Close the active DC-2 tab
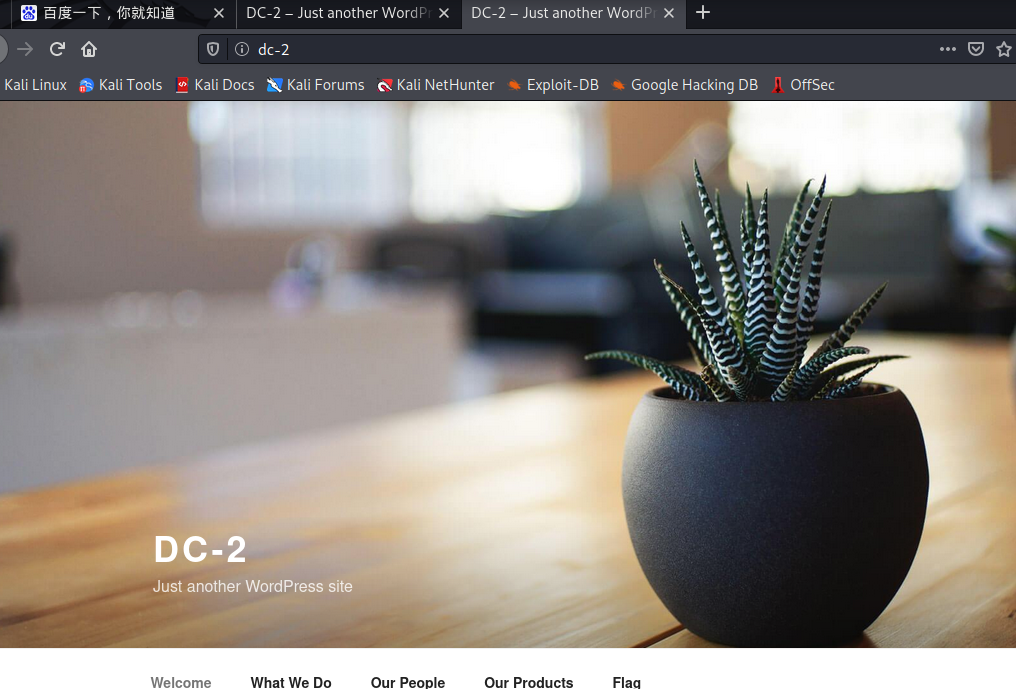This screenshot has height=689, width=1016. coord(669,13)
